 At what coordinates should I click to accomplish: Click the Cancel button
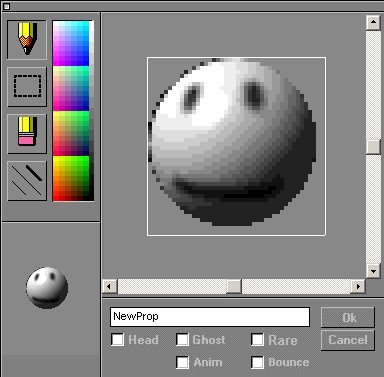pos(348,340)
